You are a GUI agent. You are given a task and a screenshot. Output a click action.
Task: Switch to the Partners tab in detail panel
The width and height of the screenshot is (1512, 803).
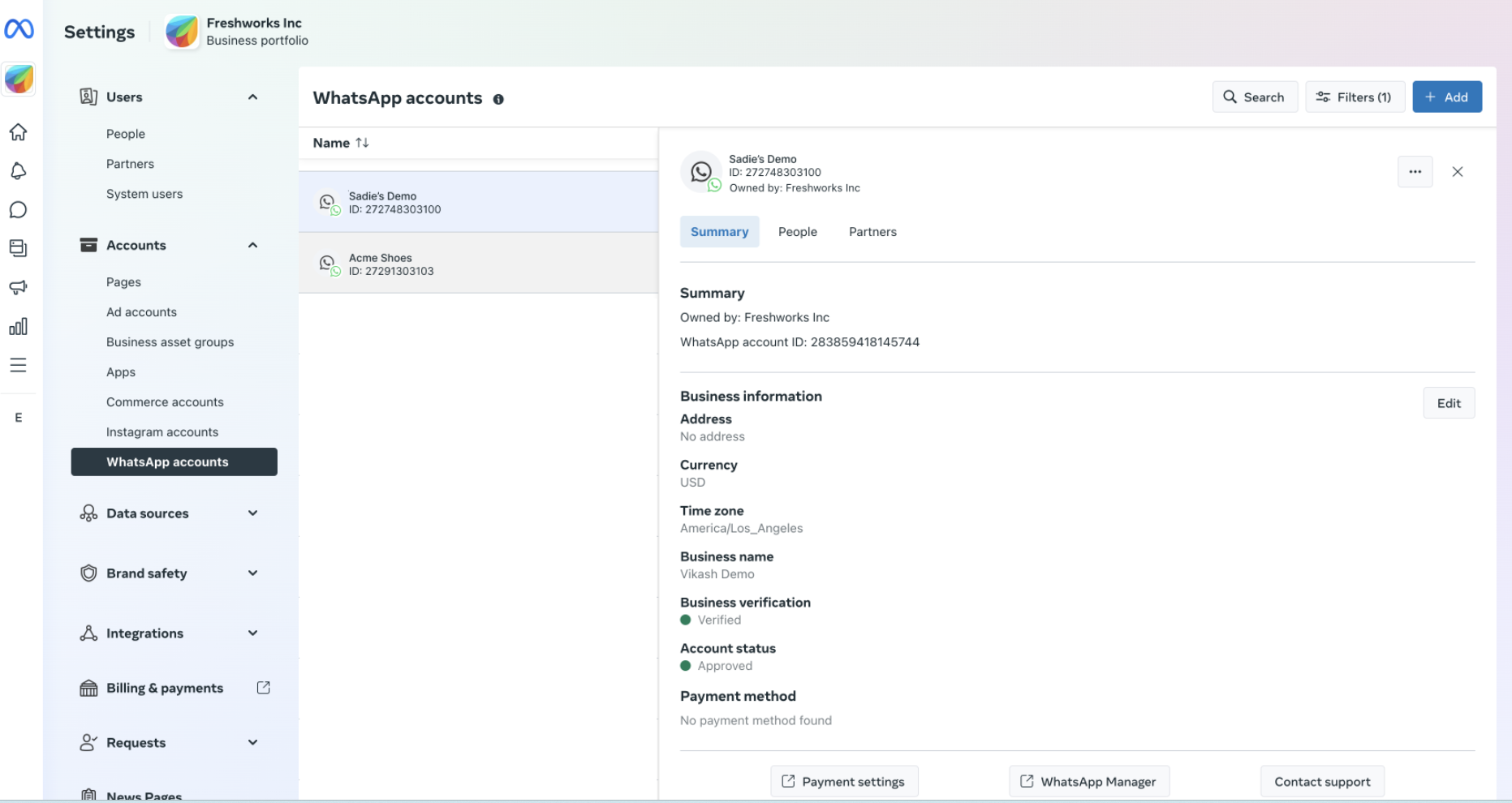(x=872, y=232)
